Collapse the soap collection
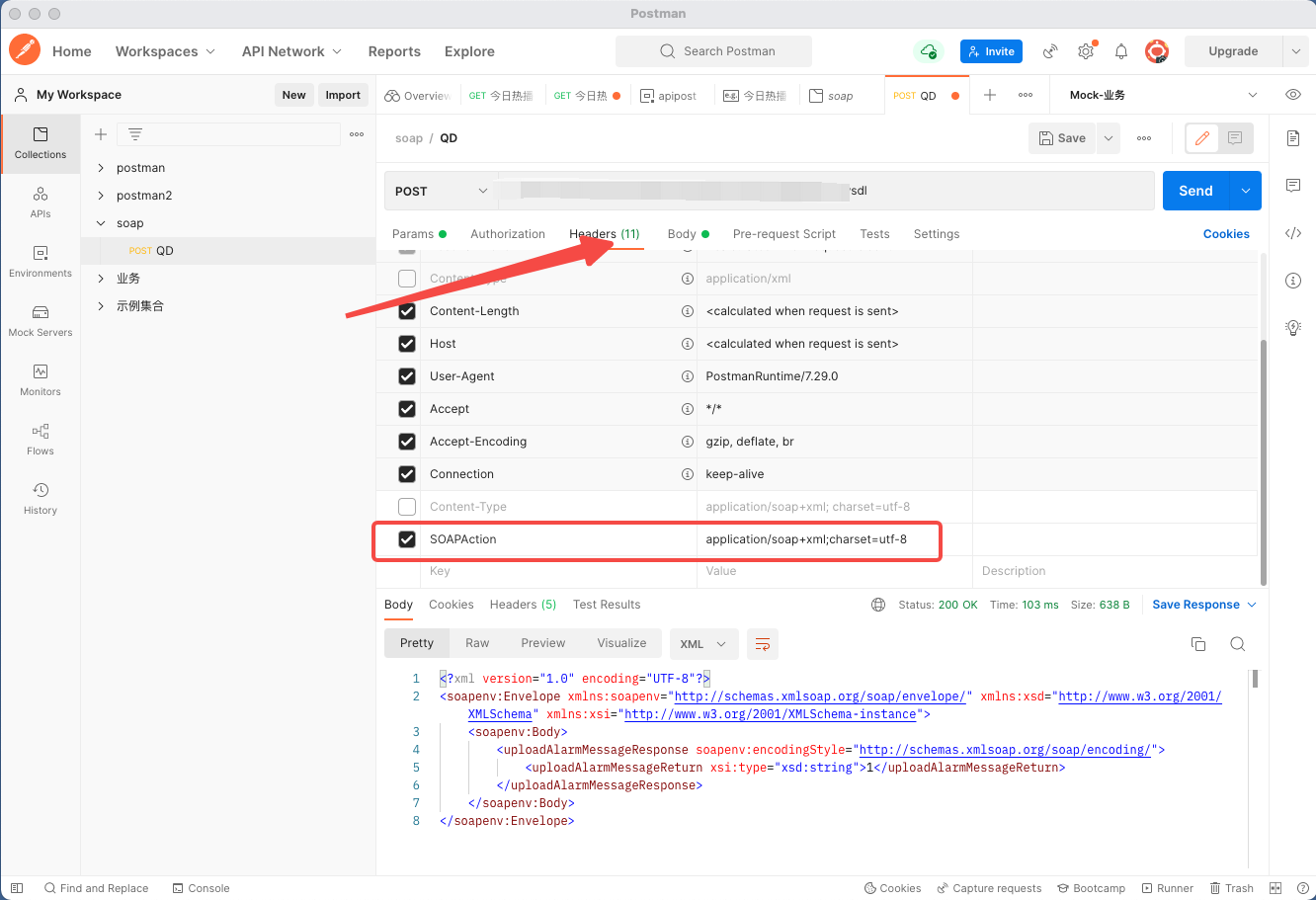The height and width of the screenshot is (900, 1316). [100, 222]
